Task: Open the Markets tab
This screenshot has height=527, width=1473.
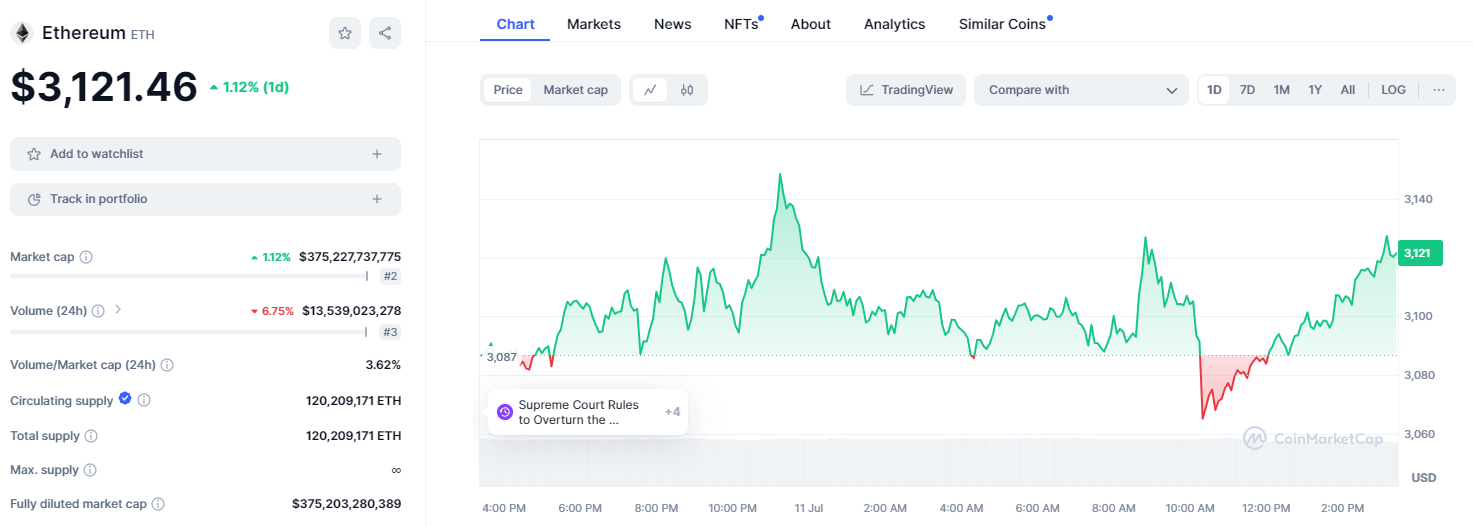Action: pyautogui.click(x=593, y=24)
